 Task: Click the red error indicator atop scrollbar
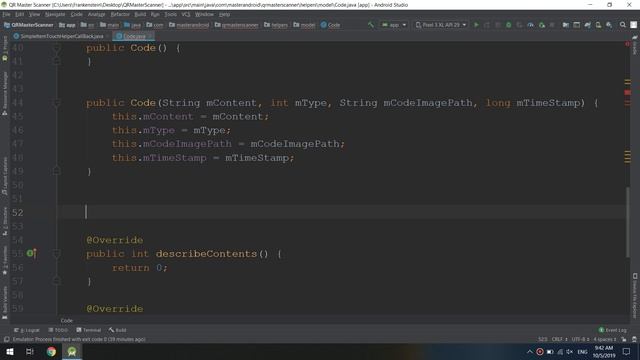click(627, 44)
